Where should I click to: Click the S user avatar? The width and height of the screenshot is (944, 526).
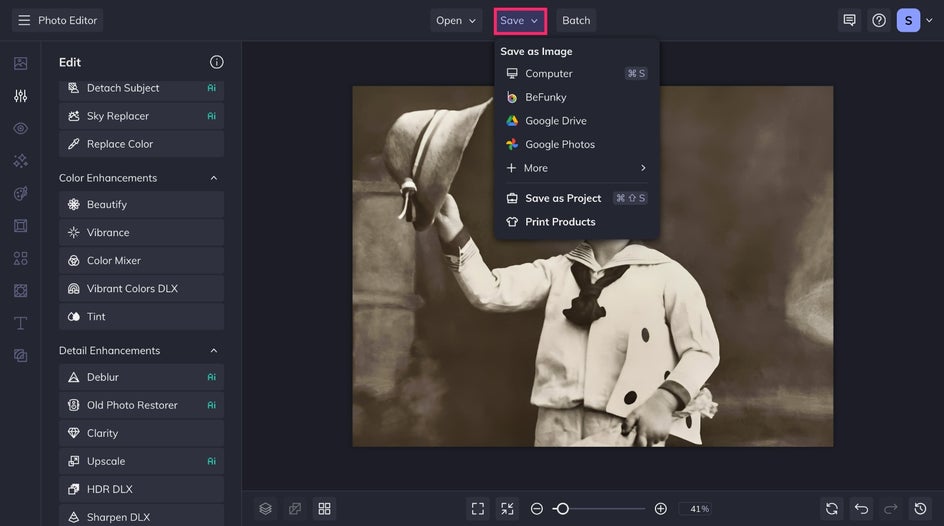[x=908, y=20]
